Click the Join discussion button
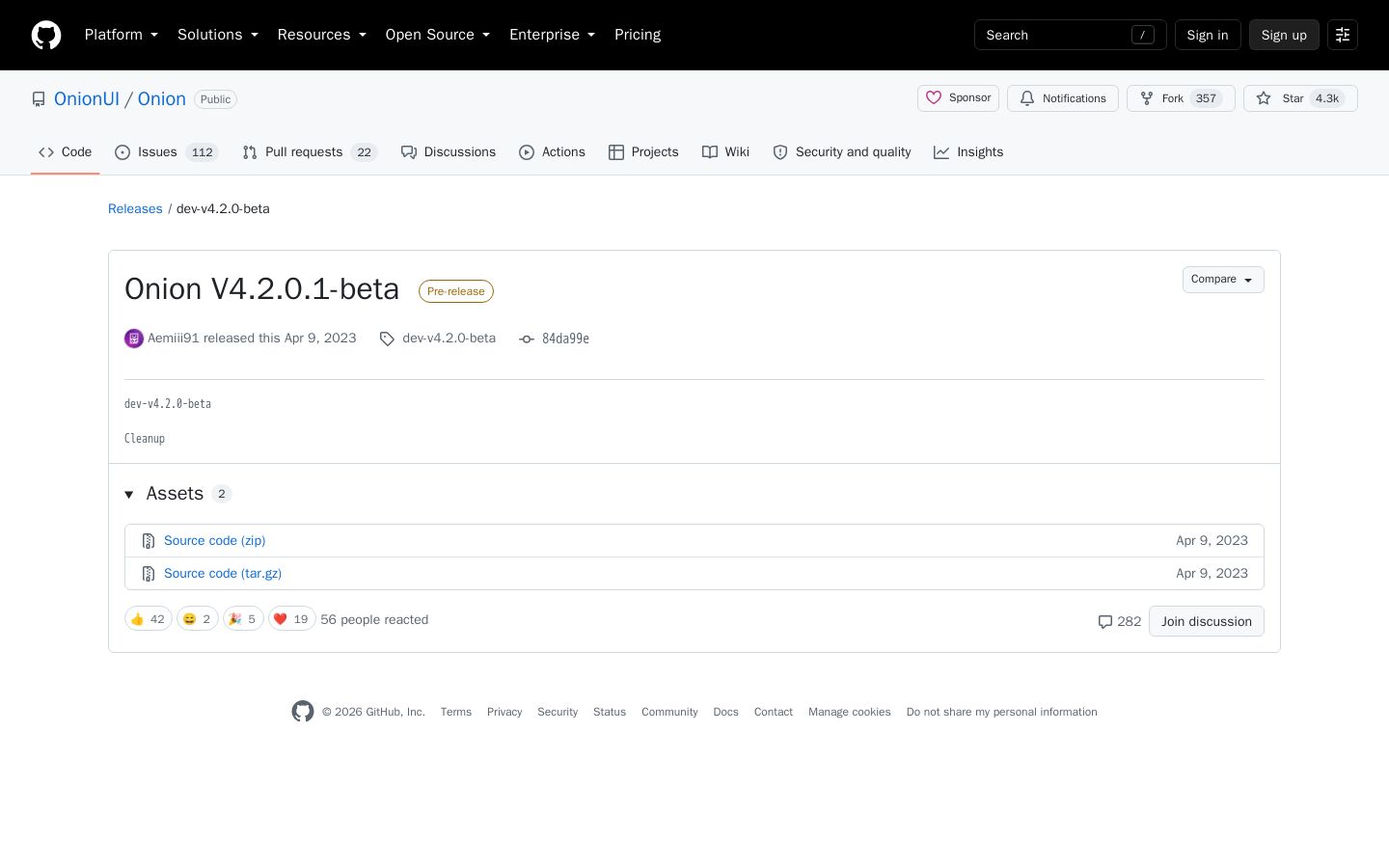1389x868 pixels. coord(1207,622)
